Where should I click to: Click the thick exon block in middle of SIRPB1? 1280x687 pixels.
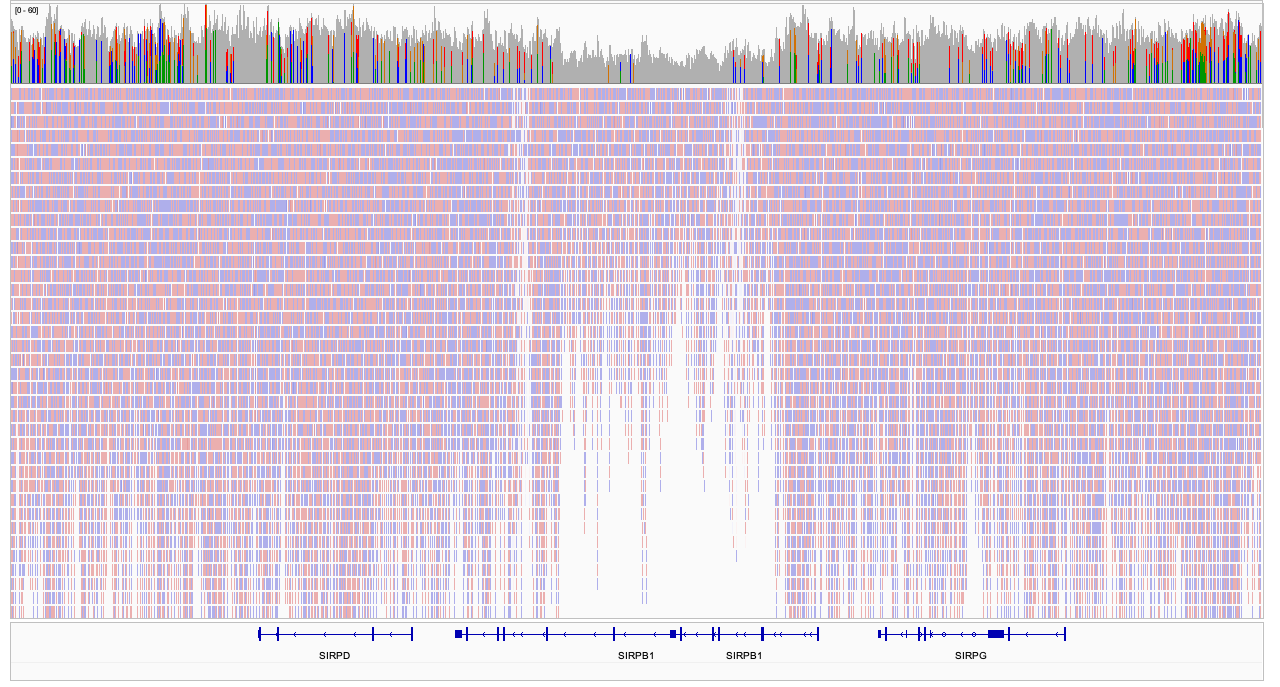coord(673,634)
